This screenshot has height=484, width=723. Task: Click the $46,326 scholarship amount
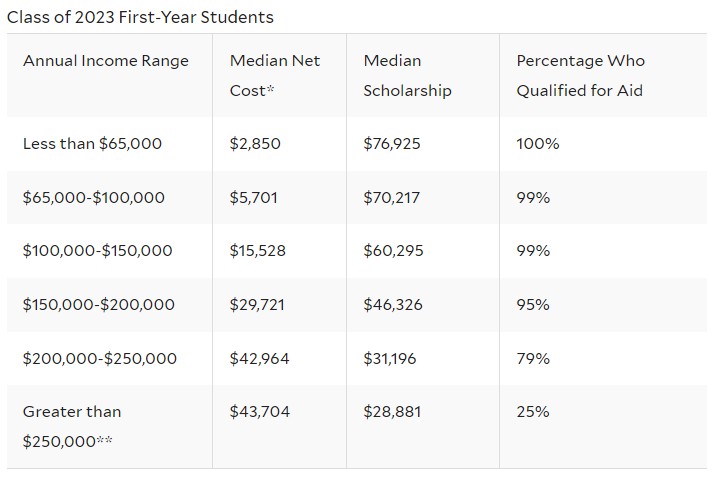tap(393, 305)
